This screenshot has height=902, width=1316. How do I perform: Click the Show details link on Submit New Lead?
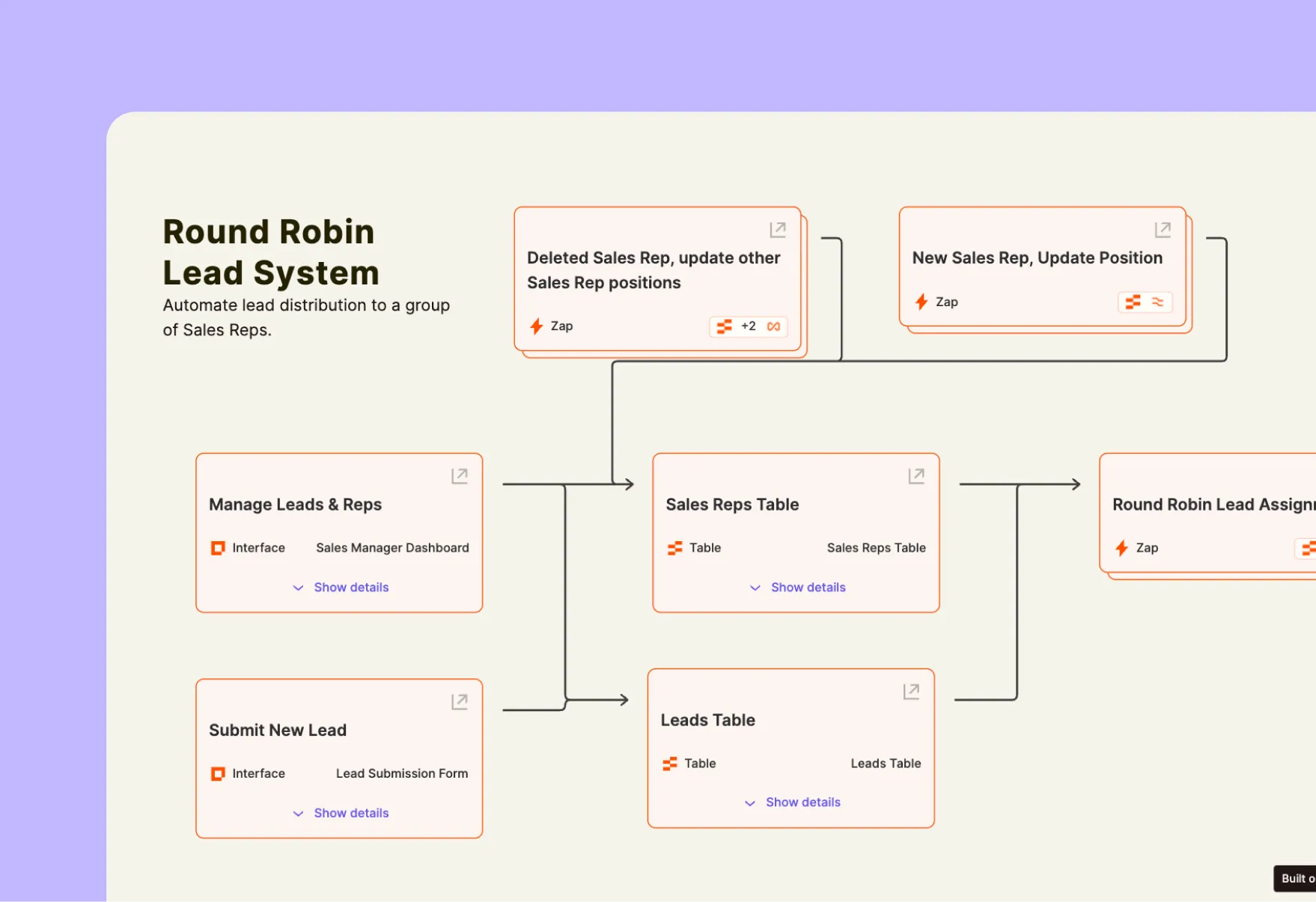click(350, 812)
